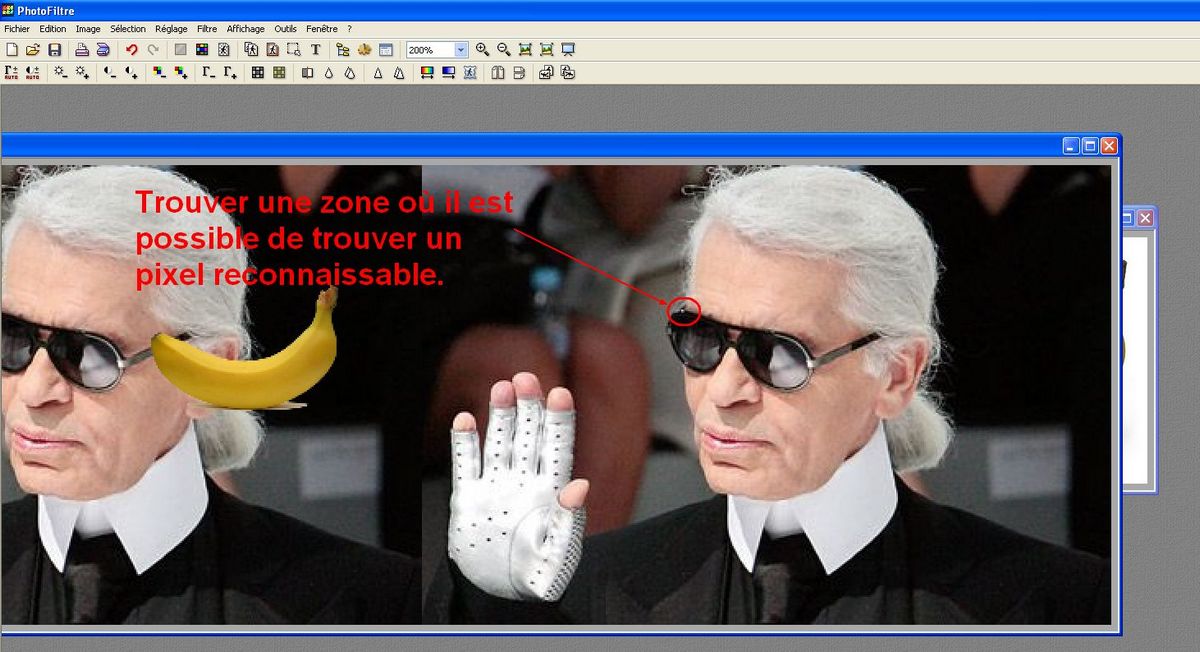Select the Text tool (T) icon
The width and height of the screenshot is (1200, 652).
coord(316,49)
